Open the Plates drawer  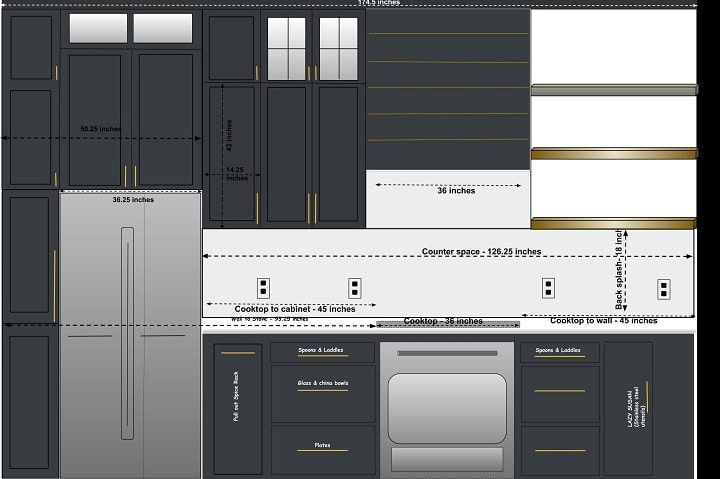pyautogui.click(x=323, y=451)
